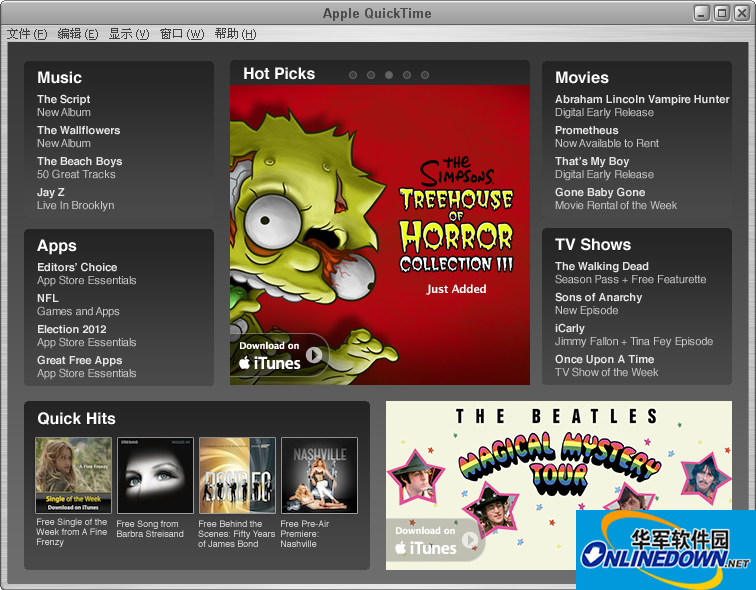Select the third Hot Picks page dot
Screen dimensions: 756x590
tap(389, 75)
